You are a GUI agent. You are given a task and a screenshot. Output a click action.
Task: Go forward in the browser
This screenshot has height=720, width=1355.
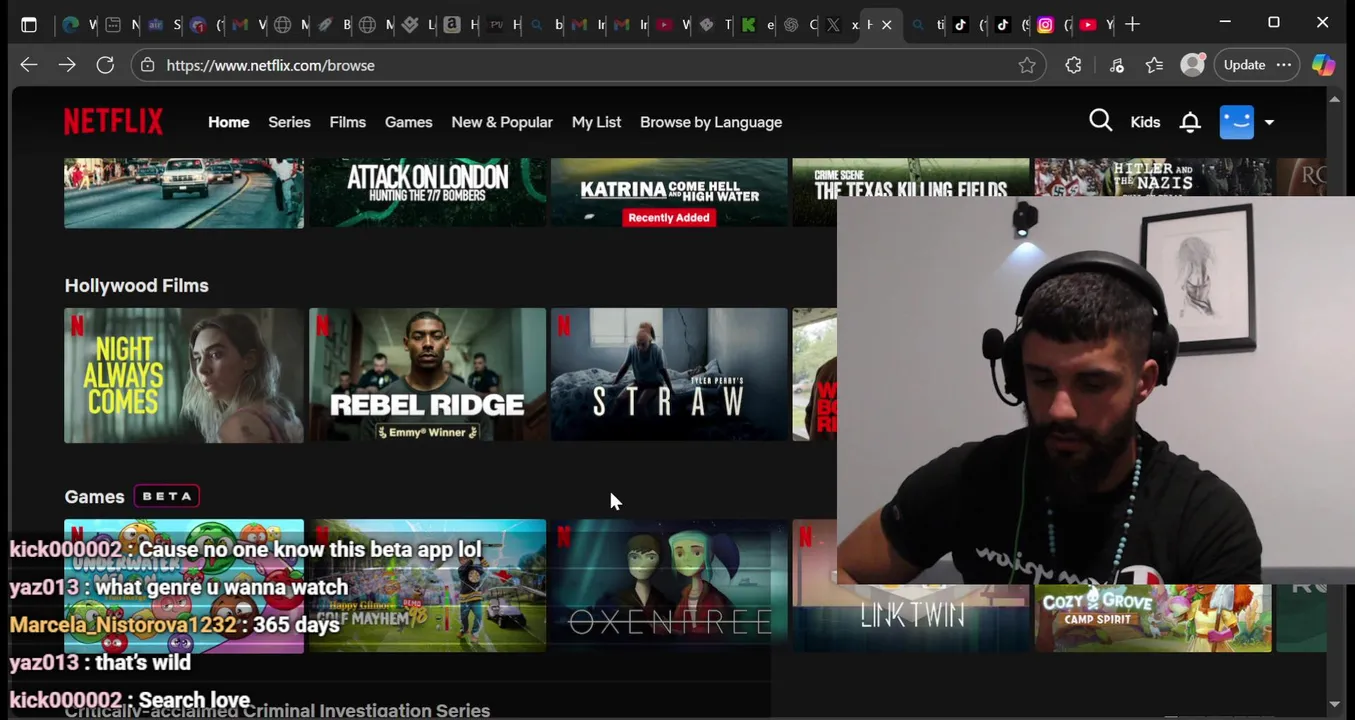pos(66,65)
